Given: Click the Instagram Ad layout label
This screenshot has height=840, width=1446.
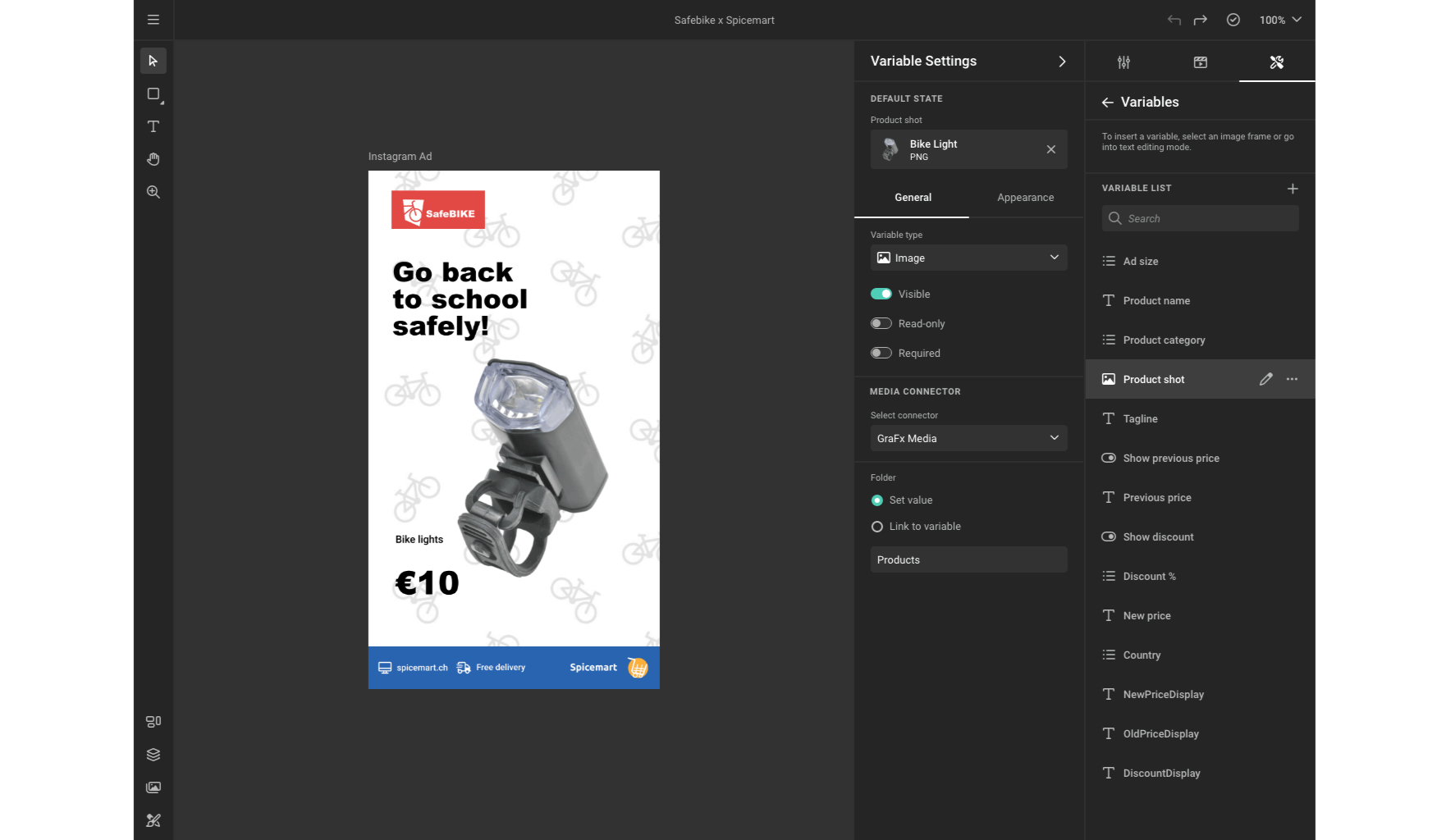Looking at the screenshot, I should [400, 157].
